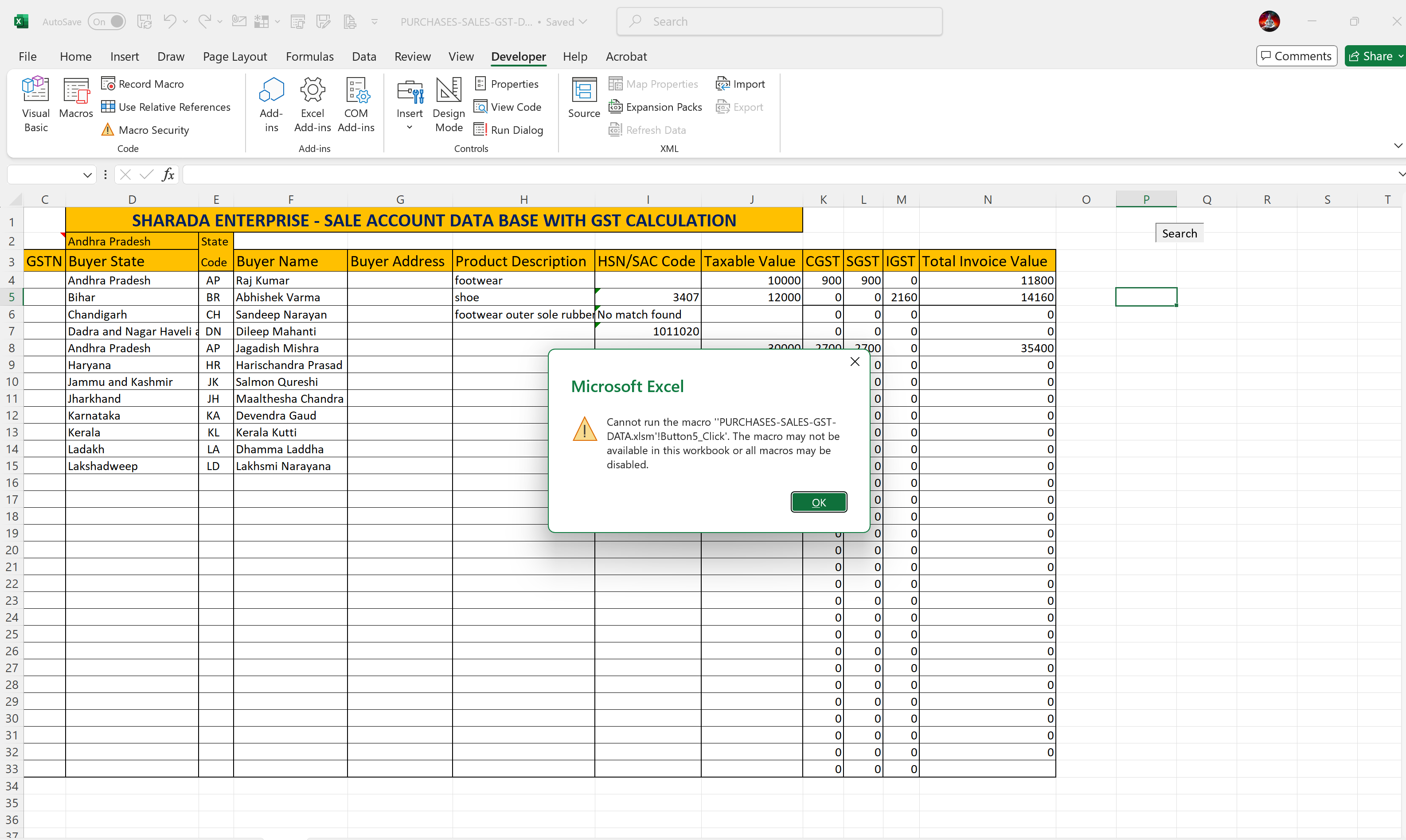Select the HSN code 1011020 cell

tap(648, 331)
